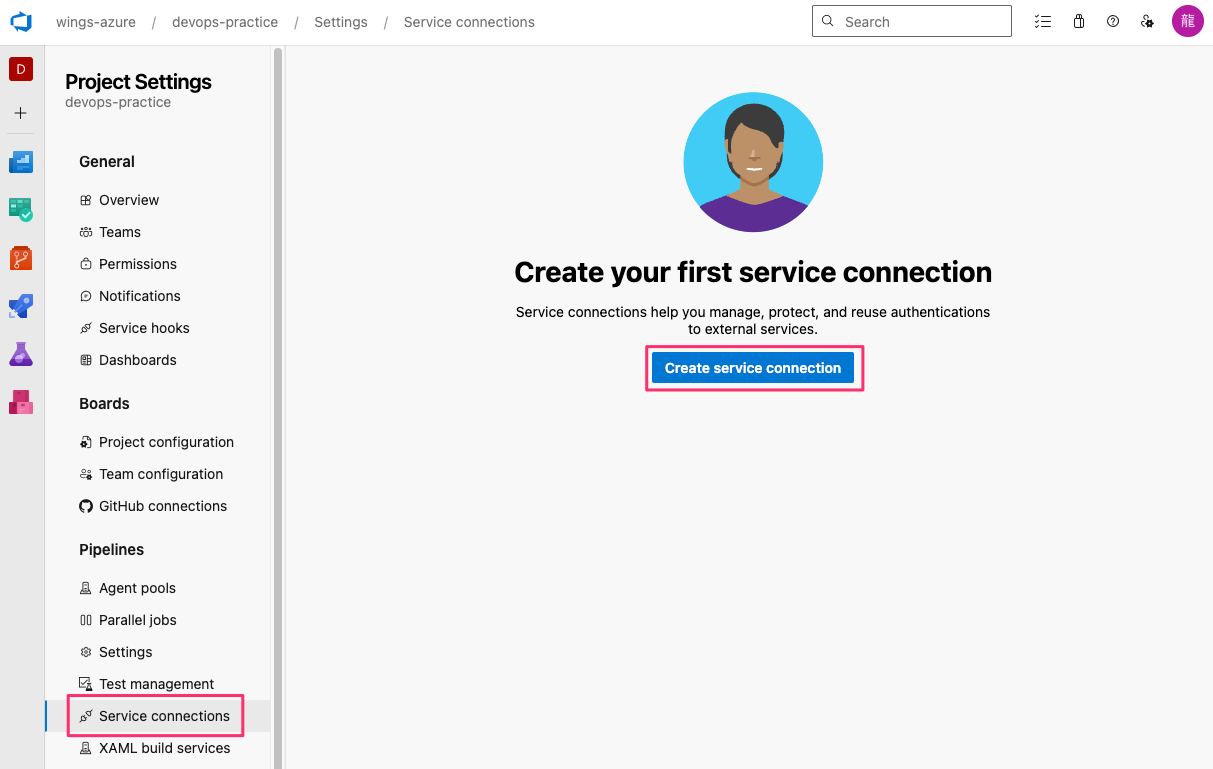Click the search magnifier icon
Image resolution: width=1213 pixels, height=769 pixels.
828,21
